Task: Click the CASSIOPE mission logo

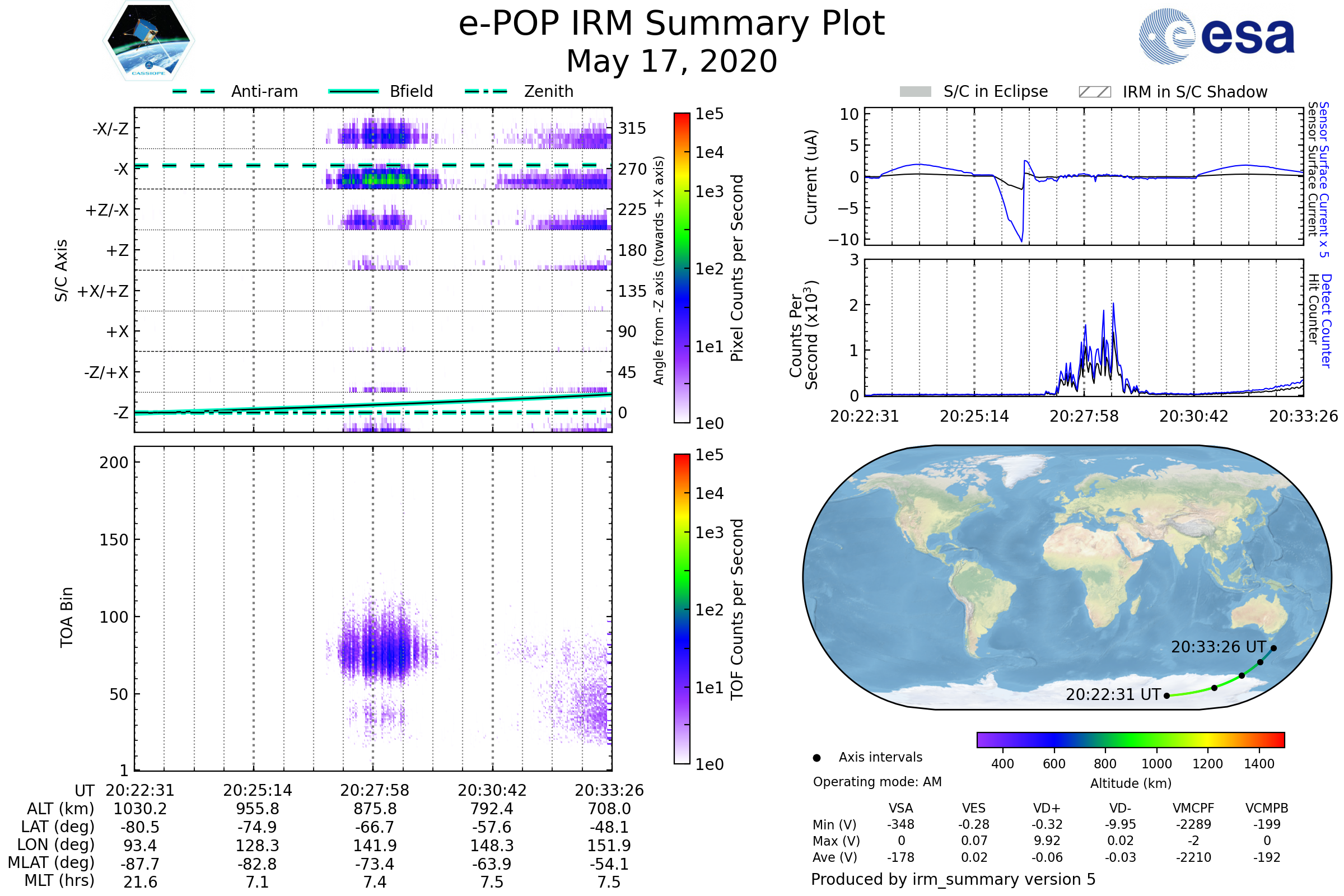Action: coord(148,41)
